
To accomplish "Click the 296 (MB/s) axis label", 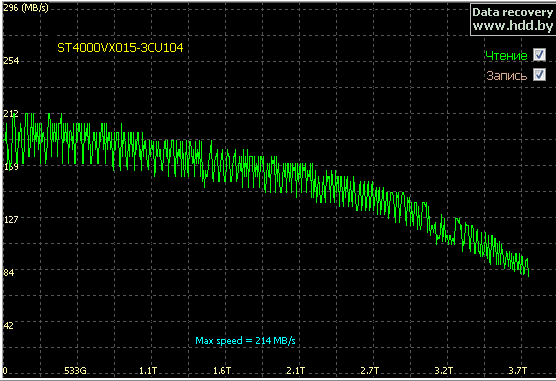I will [26, 7].
